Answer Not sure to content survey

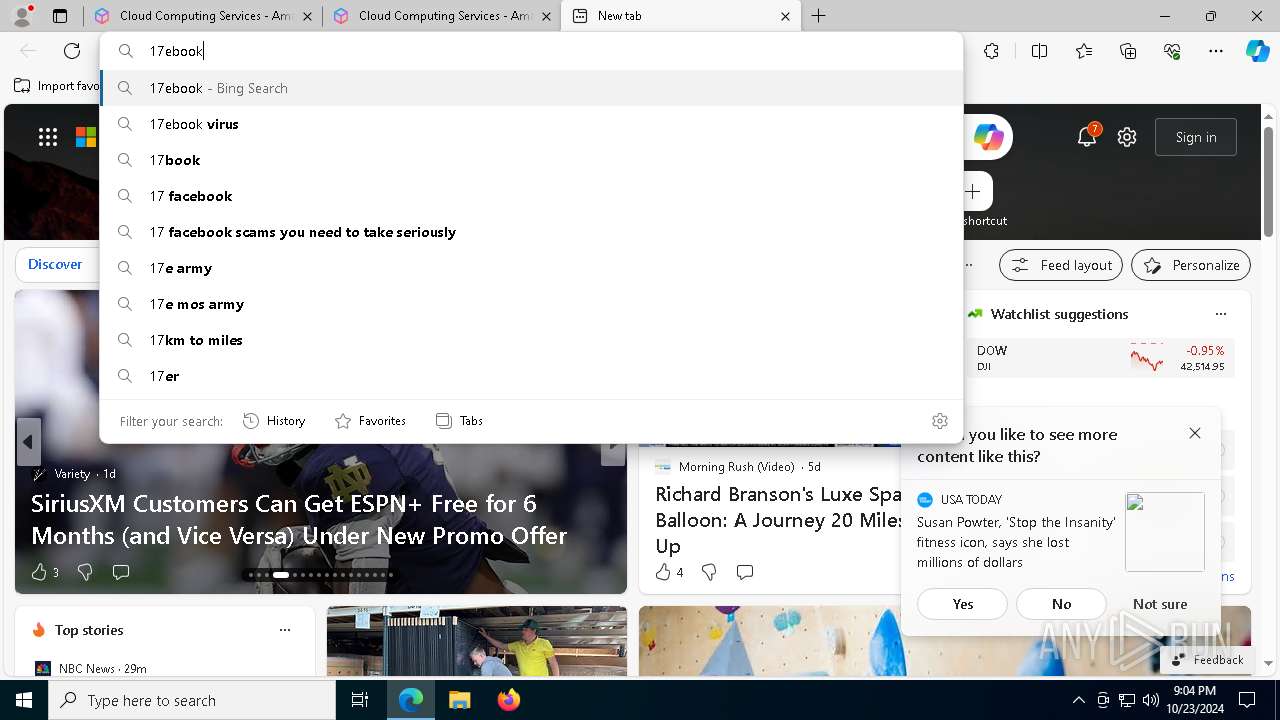[1160, 604]
